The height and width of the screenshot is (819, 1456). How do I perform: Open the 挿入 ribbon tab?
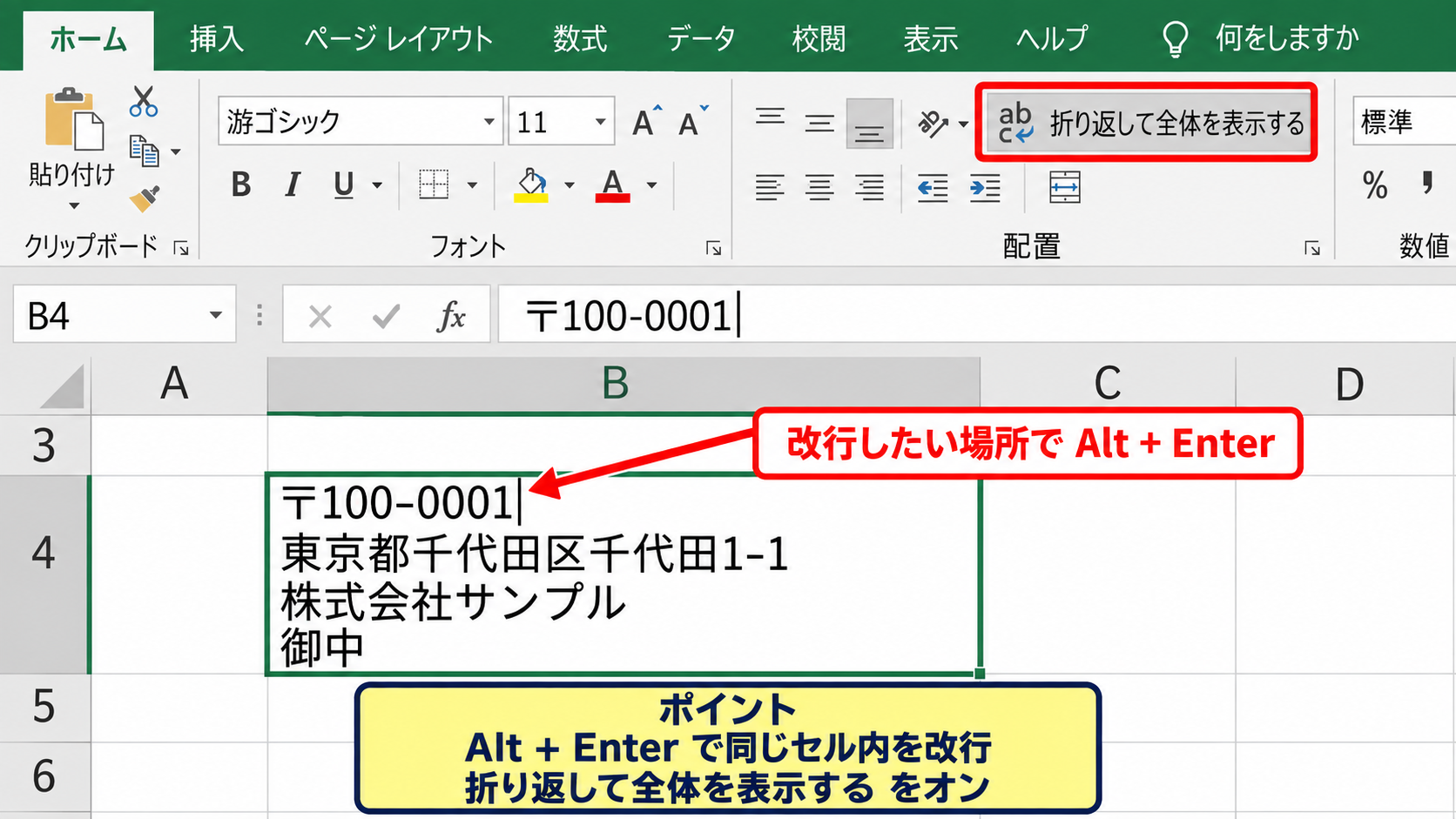point(217,38)
